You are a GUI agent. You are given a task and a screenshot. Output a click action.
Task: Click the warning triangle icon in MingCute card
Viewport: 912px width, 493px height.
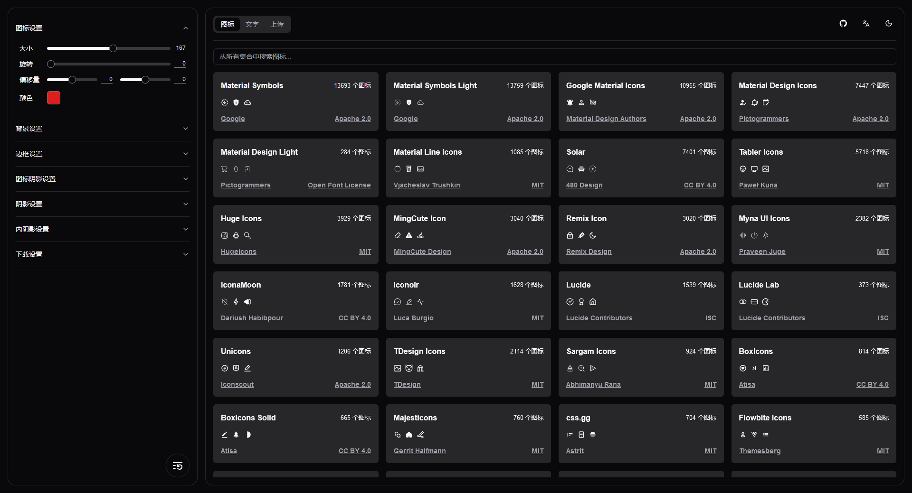click(409, 235)
